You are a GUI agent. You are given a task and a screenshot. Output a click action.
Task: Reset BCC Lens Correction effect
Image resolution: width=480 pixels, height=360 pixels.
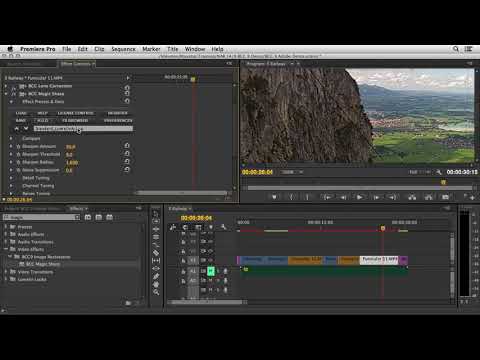(127, 87)
